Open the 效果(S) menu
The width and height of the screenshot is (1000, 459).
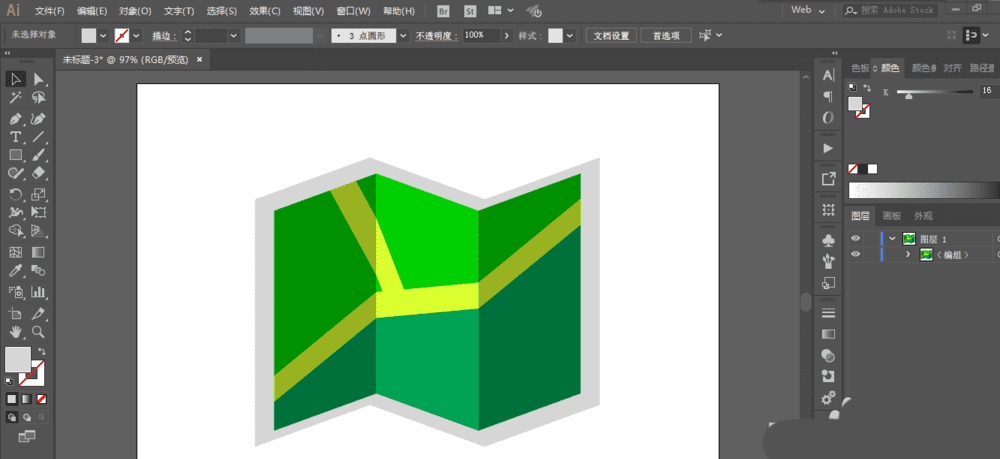click(265, 11)
